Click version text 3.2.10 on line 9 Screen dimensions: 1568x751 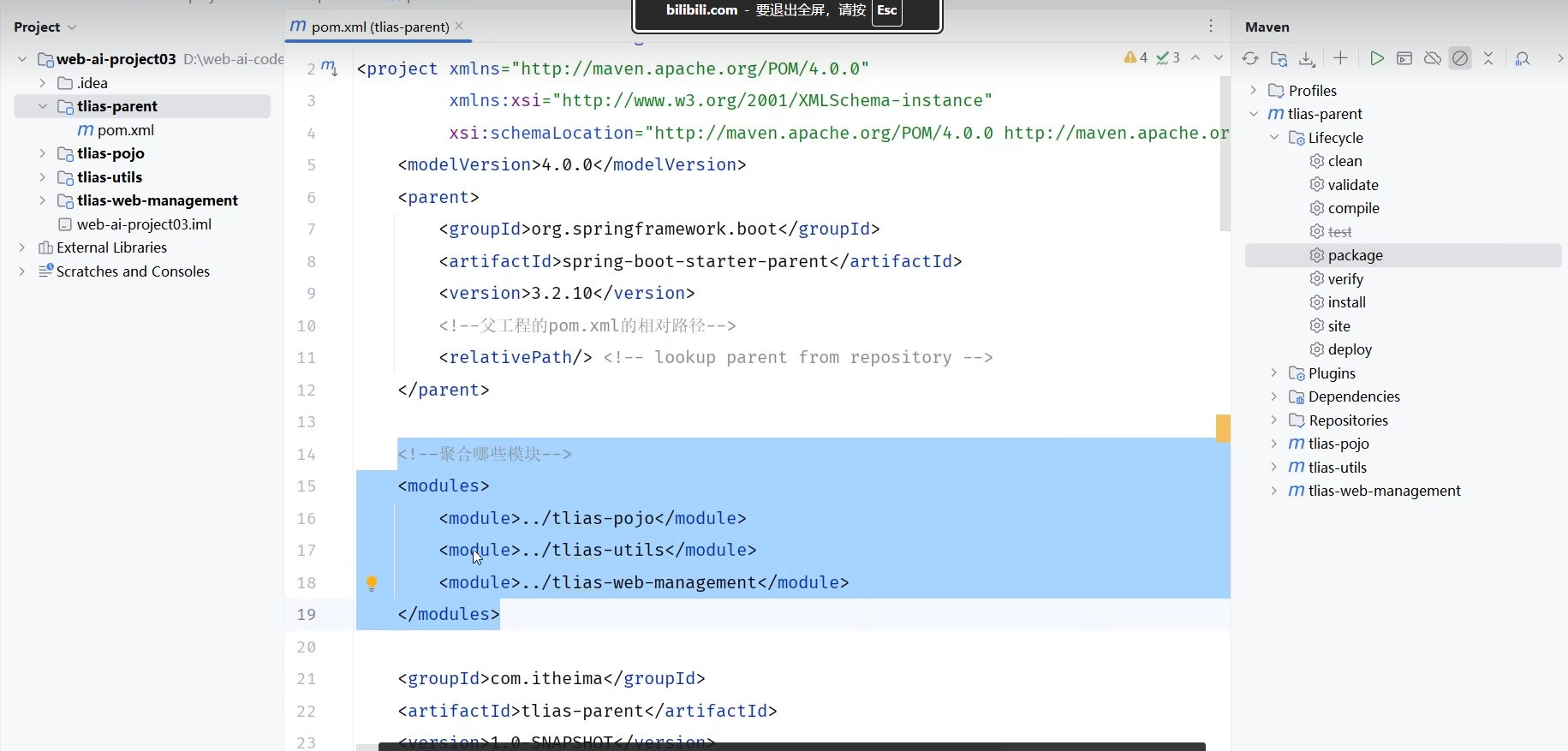563,294
